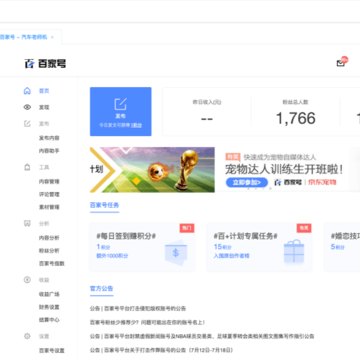The height and width of the screenshot is (360, 360).
Task: Click the 1积分 link in 发布 card
Action: [136, 125]
